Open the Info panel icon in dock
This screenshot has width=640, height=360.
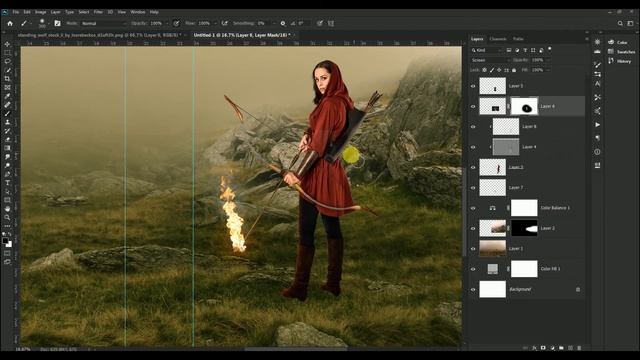tap(598, 151)
